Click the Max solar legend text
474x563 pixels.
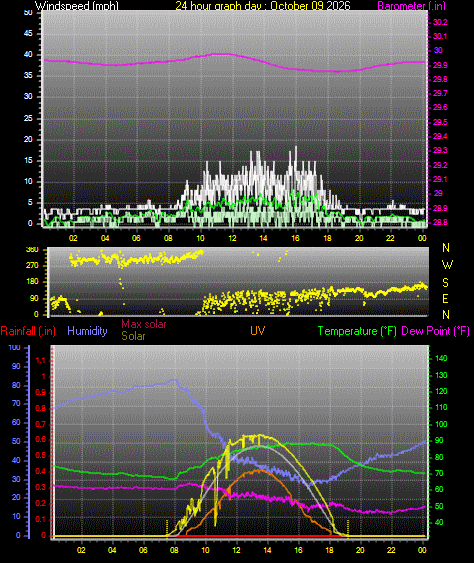pyautogui.click(x=144, y=324)
